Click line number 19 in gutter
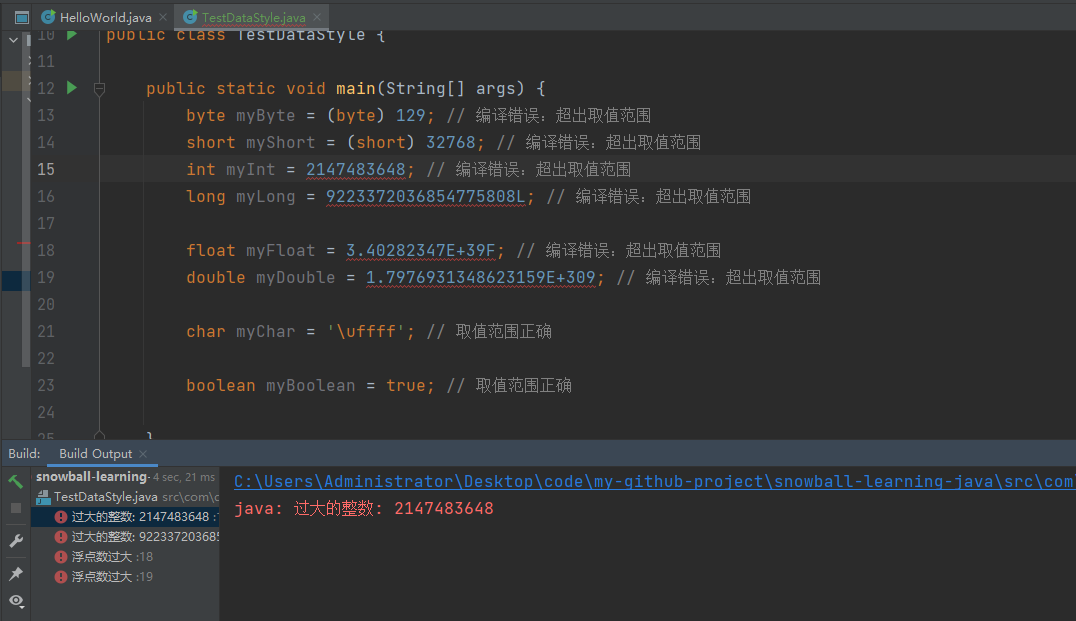The height and width of the screenshot is (621, 1076). [45, 277]
